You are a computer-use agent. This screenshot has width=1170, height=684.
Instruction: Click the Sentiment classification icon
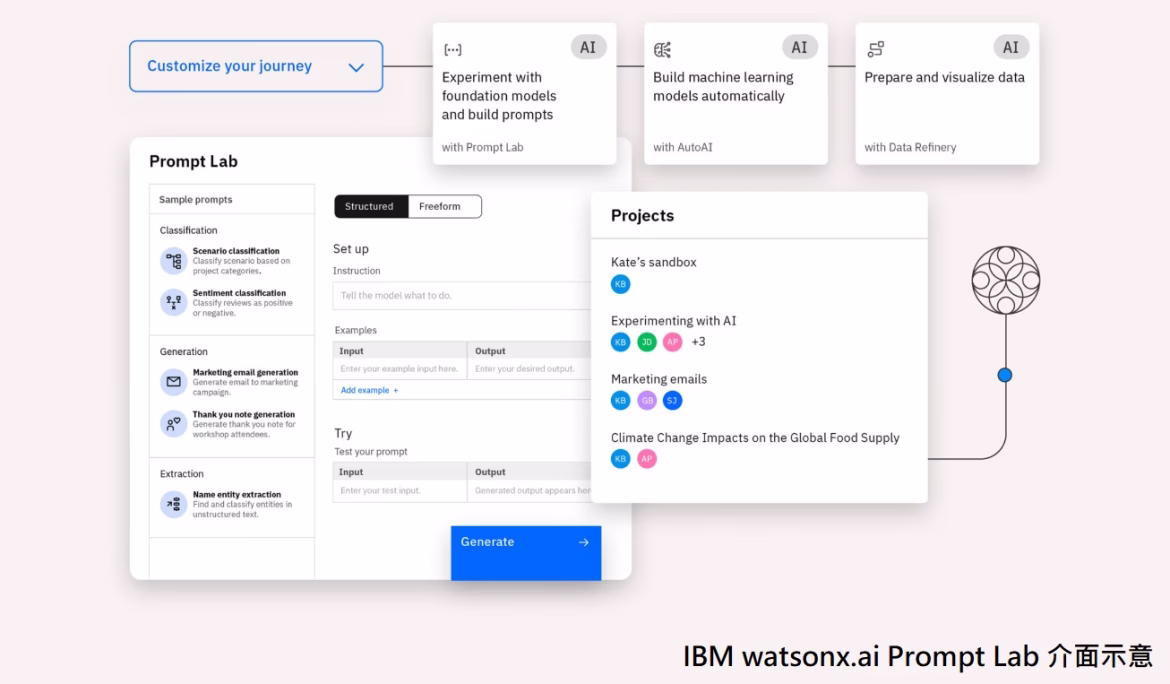[174, 302]
